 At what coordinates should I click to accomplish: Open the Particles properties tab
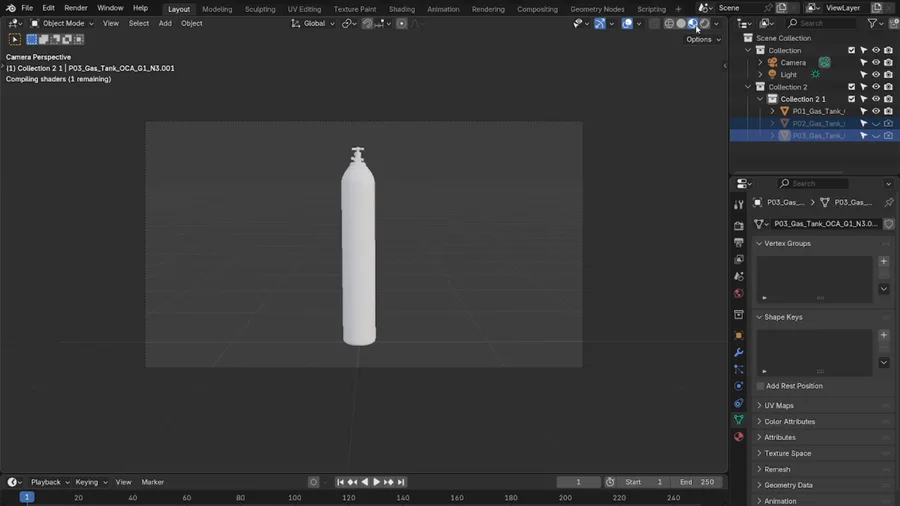pos(739,369)
